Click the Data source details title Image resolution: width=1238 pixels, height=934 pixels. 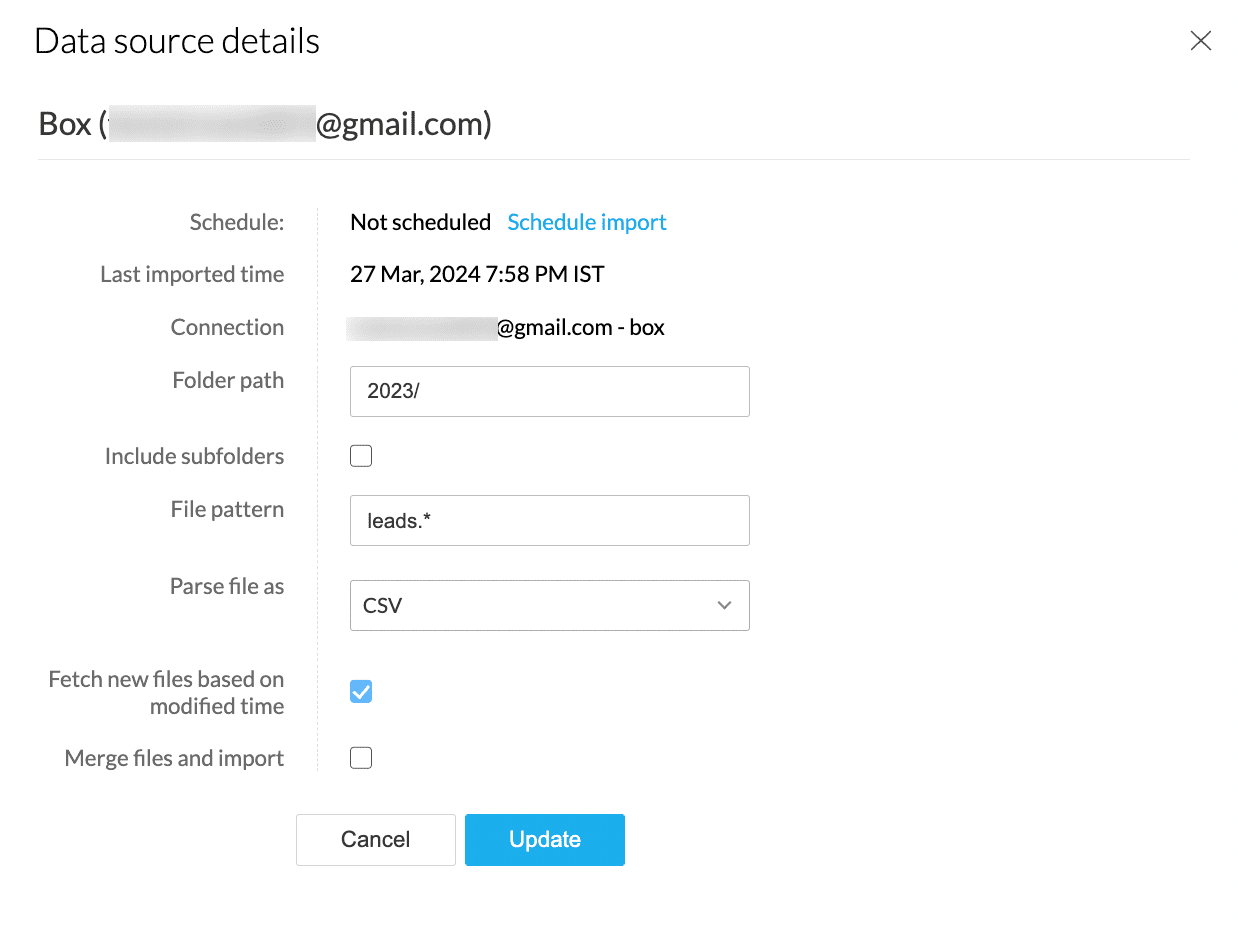(177, 41)
